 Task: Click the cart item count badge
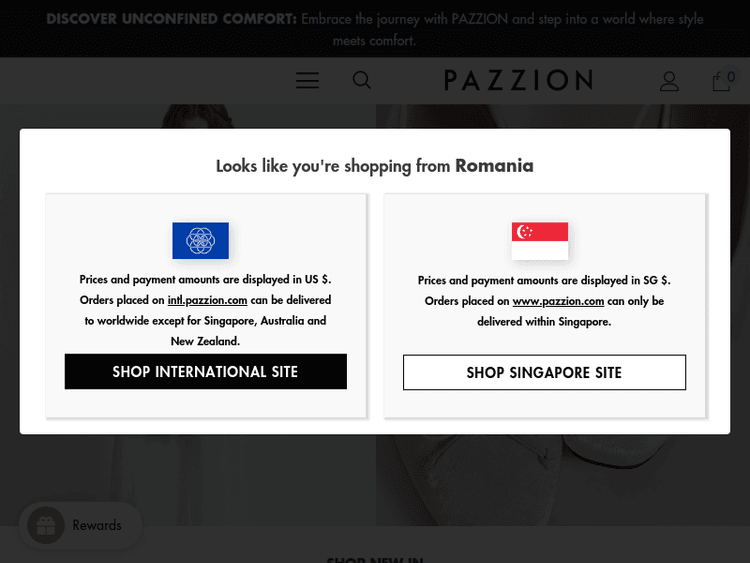(731, 76)
